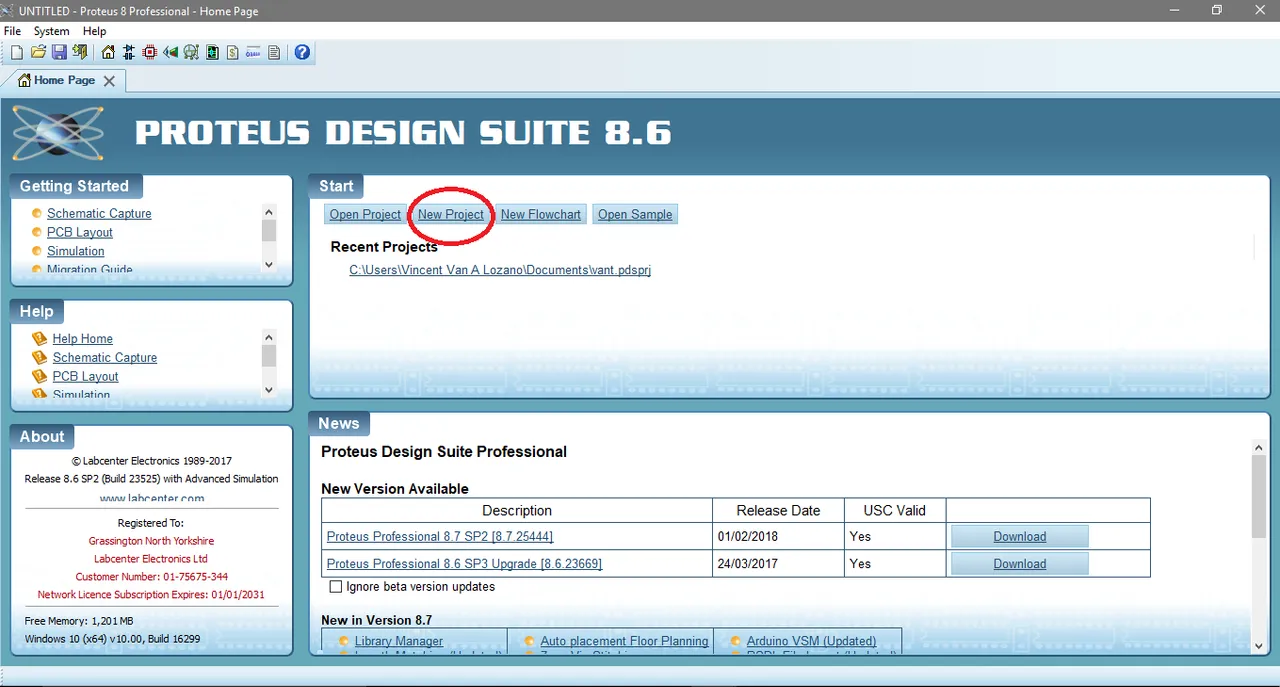1280x687 pixels.
Task: Open Schematic Capture link in Getting Started
Action: [99, 213]
